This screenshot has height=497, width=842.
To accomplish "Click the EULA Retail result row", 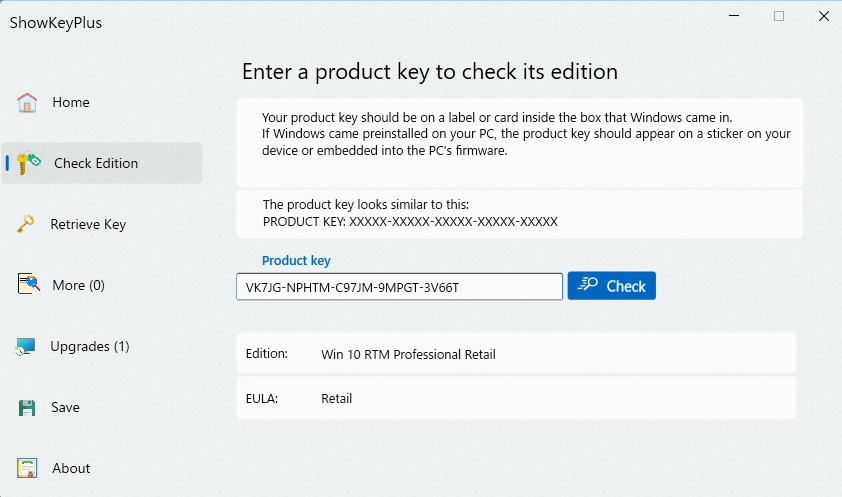I will pyautogui.click(x=516, y=398).
